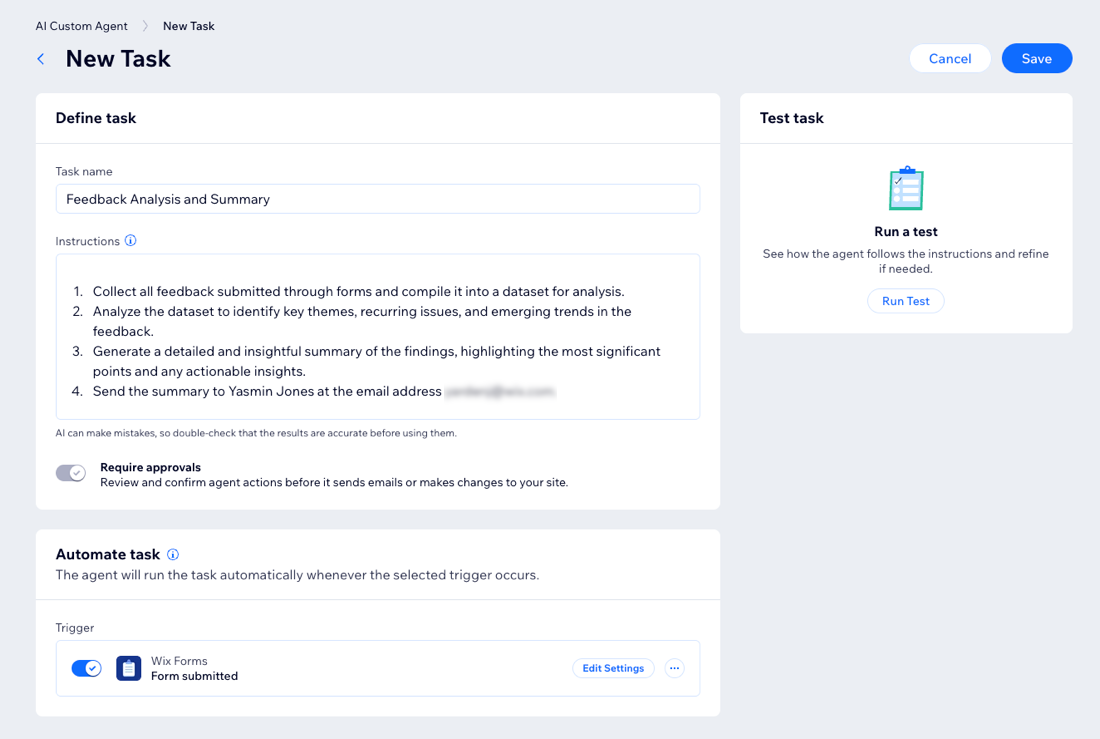Screen dimensions: 1100x739
Task: Click the Wix Forms trigger icon
Action: click(128, 668)
